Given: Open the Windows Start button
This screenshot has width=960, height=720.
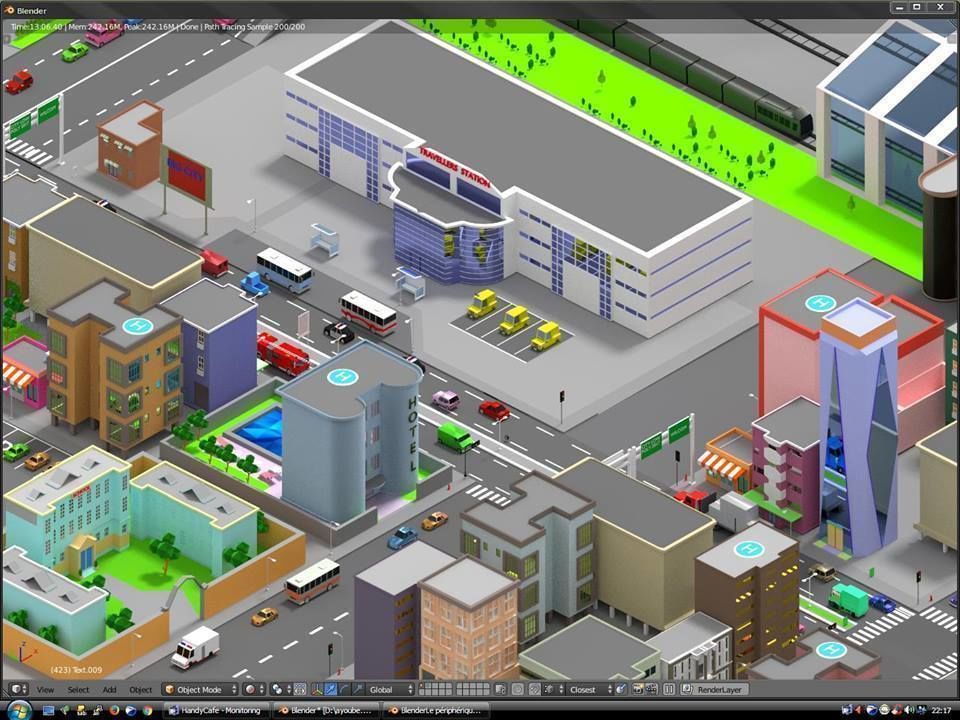Looking at the screenshot, I should pyautogui.click(x=19, y=710).
